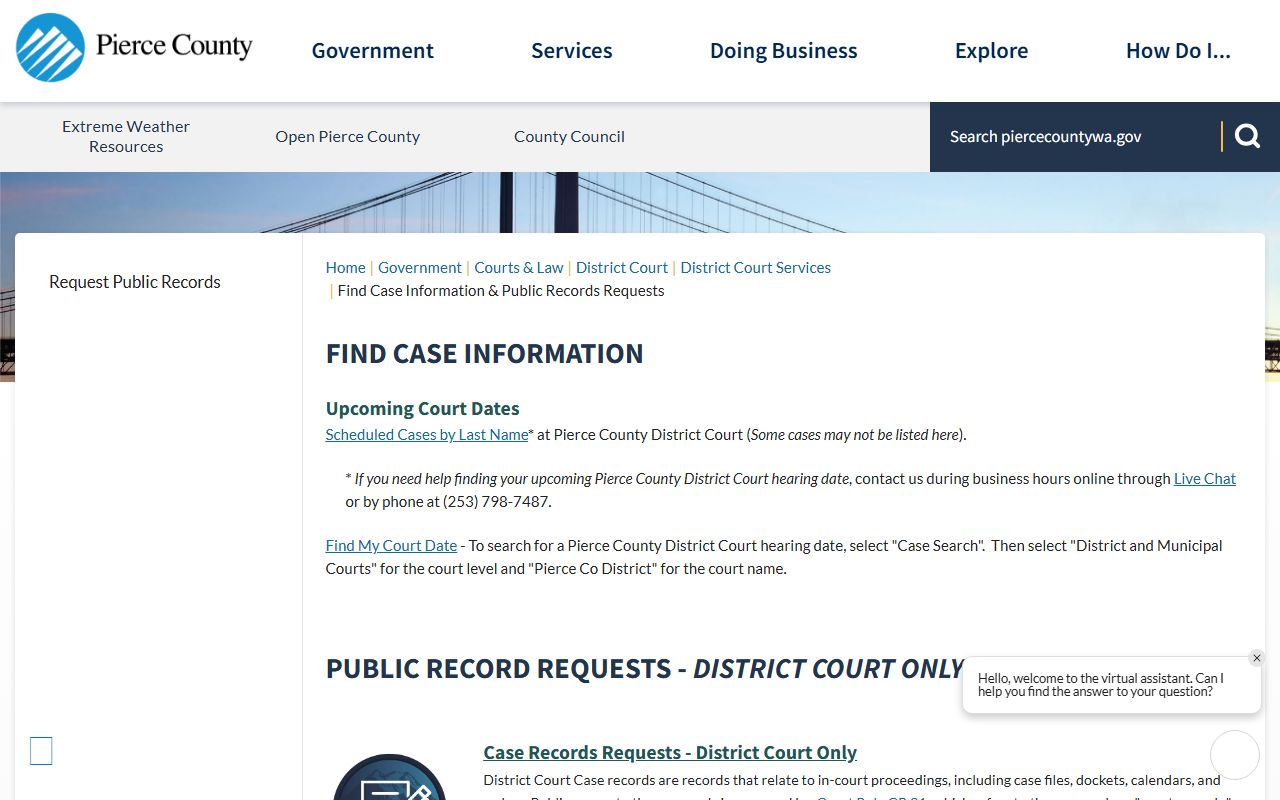Click the small square box in the sidebar
Screen dimensions: 1280x800
pyautogui.click(x=41, y=751)
